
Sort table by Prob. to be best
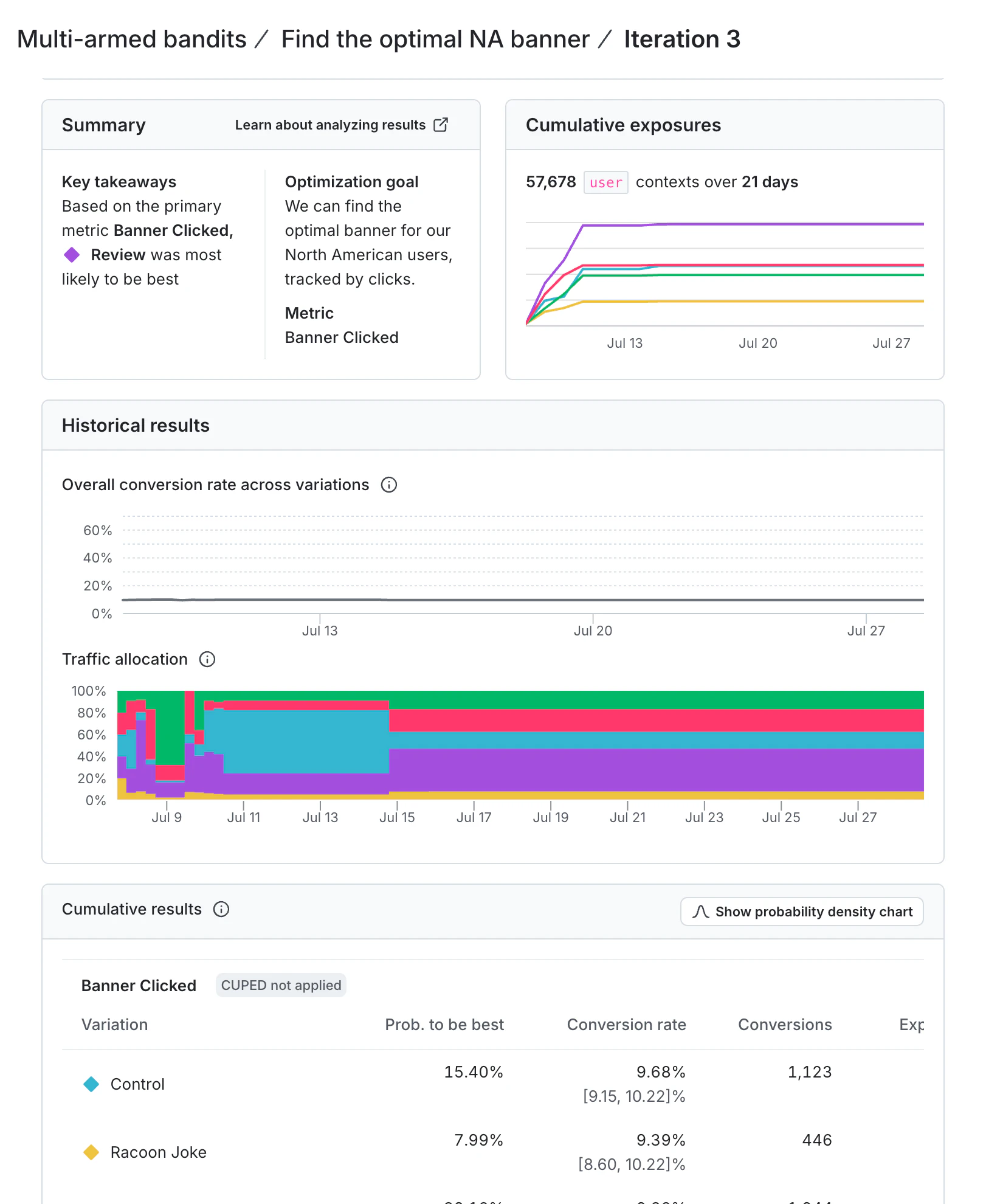444,1025
